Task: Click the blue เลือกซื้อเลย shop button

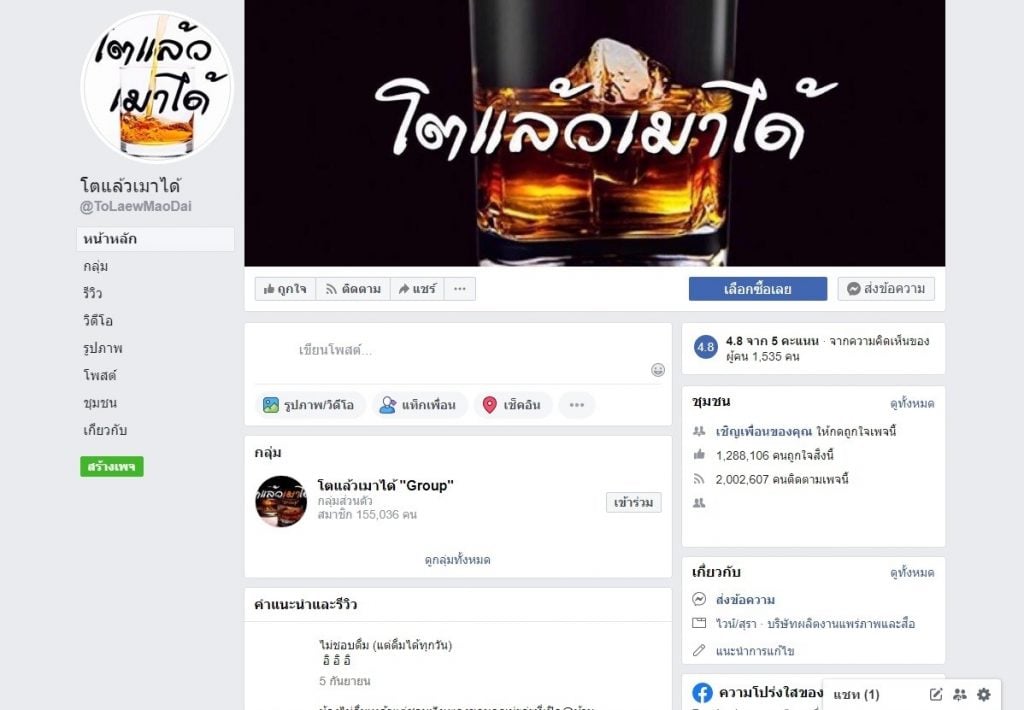Action: 758,289
